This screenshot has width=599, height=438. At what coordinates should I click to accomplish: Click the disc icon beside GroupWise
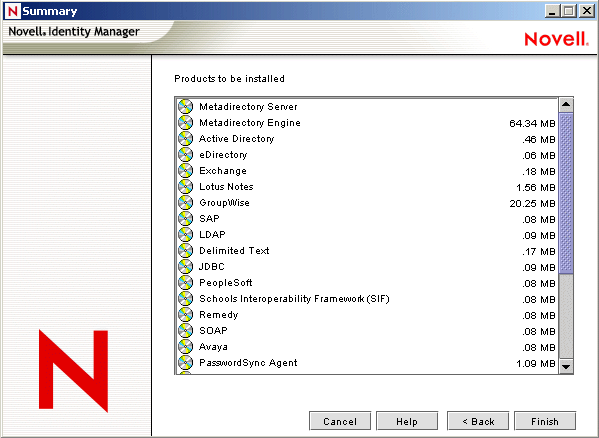[186, 203]
